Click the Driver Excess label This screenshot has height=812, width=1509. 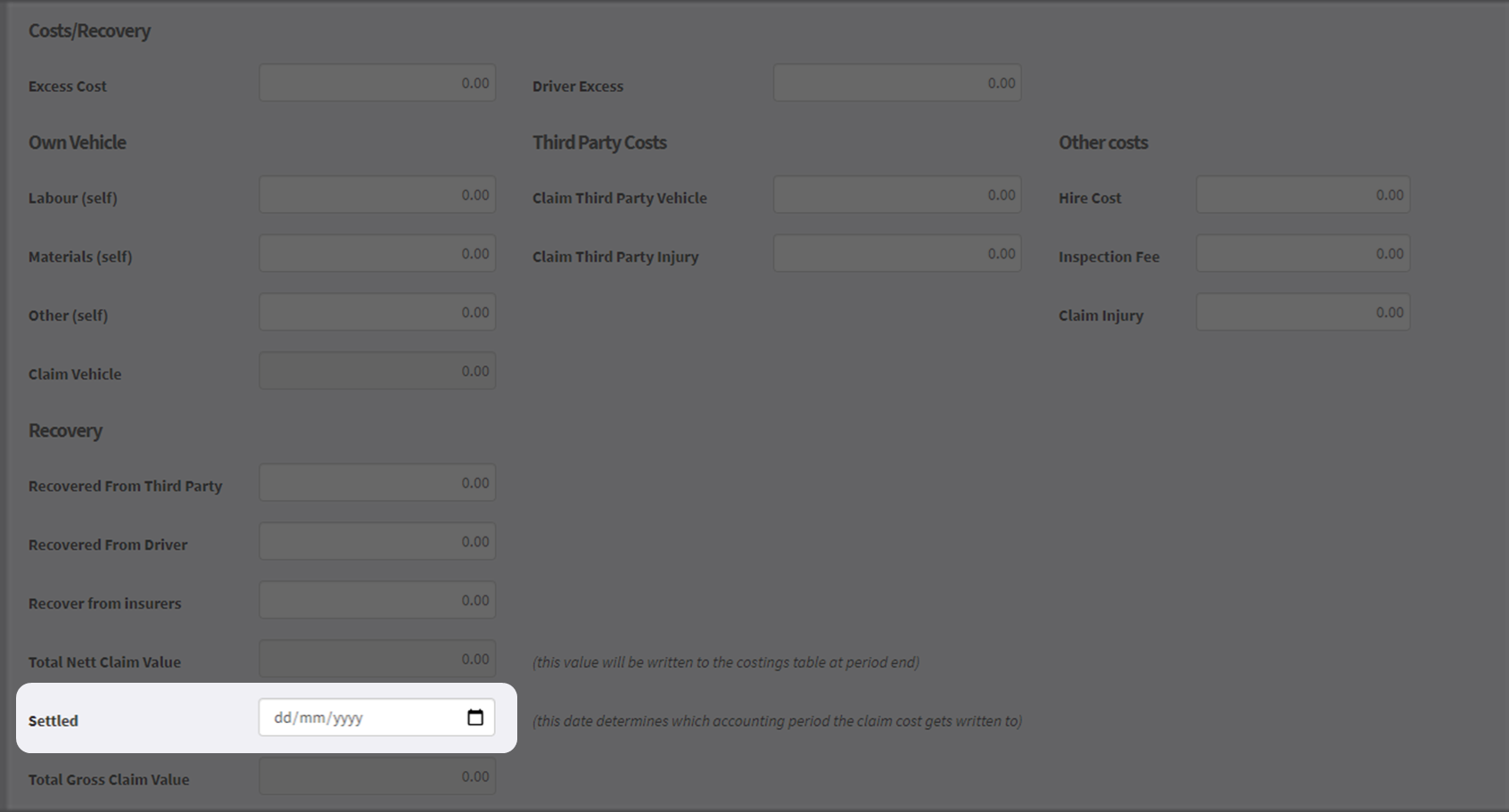point(578,86)
